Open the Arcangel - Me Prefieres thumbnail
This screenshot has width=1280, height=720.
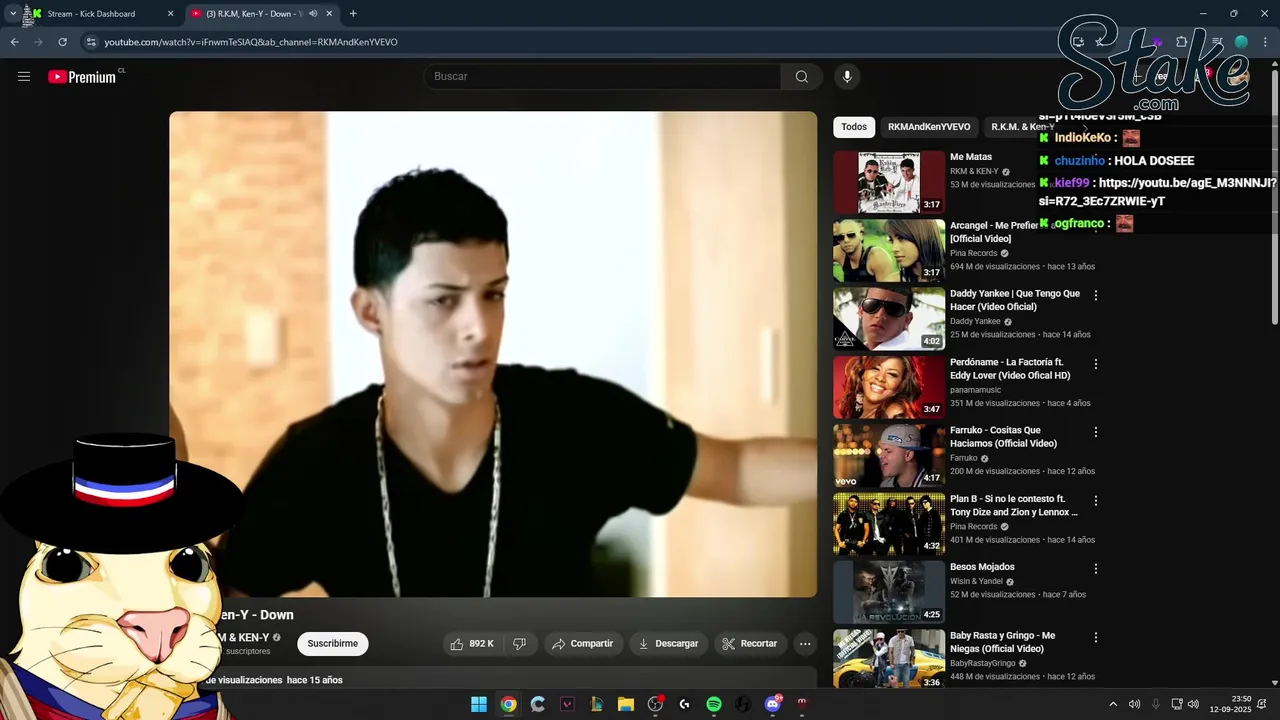(889, 251)
